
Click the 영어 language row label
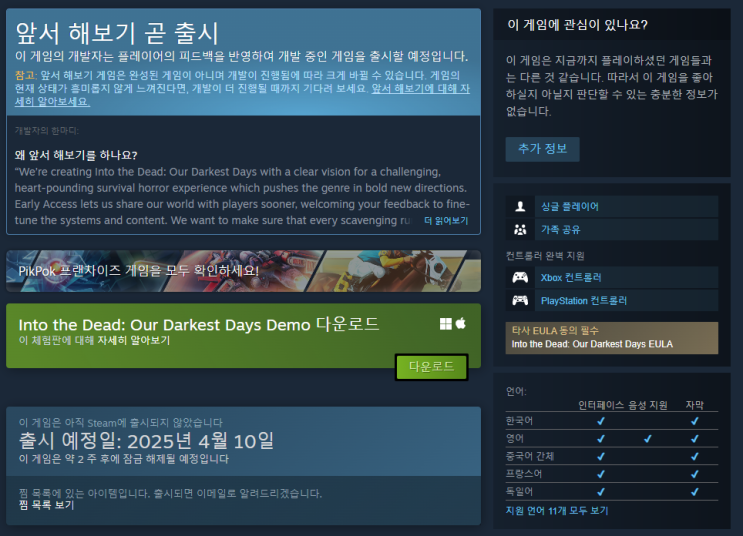pos(515,438)
